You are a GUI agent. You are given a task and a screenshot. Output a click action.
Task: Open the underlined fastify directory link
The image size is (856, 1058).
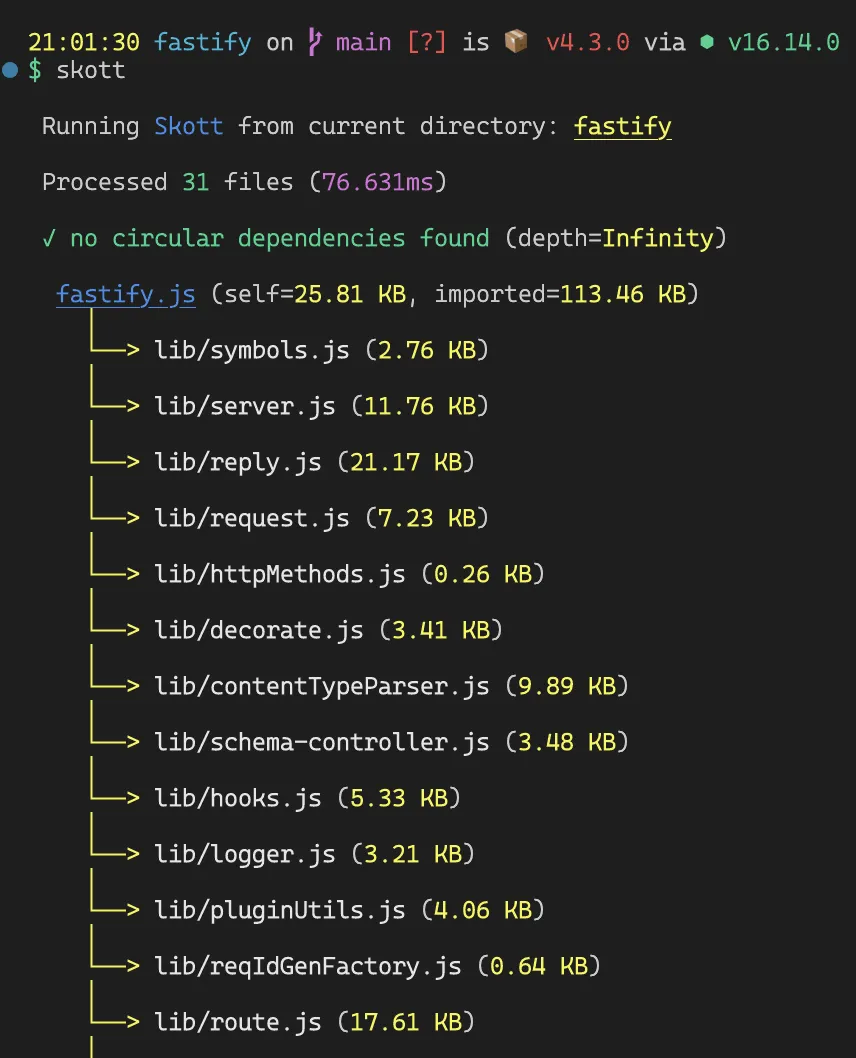click(x=623, y=126)
